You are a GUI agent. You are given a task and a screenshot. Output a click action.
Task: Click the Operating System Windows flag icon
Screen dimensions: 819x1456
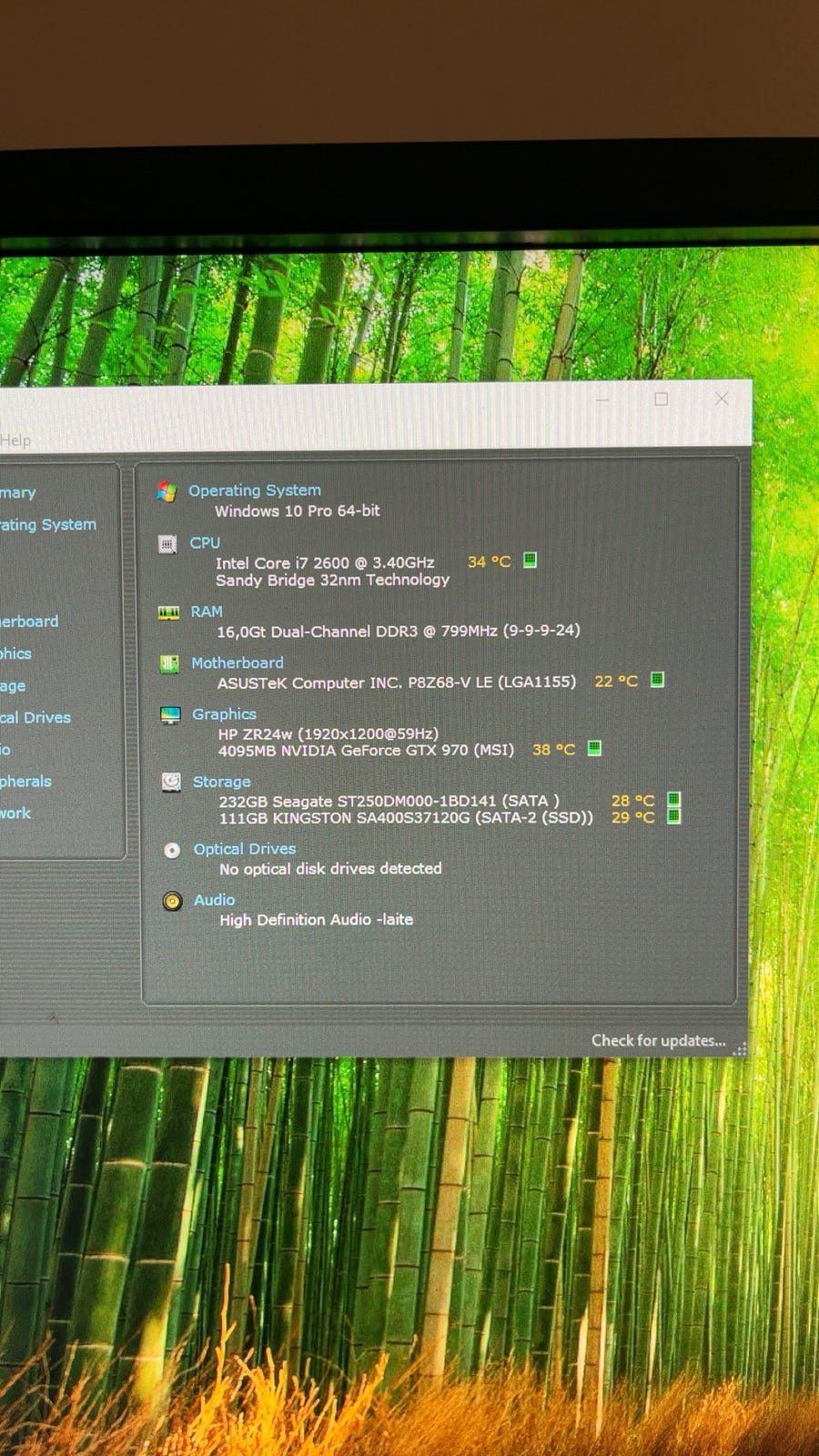click(x=167, y=491)
